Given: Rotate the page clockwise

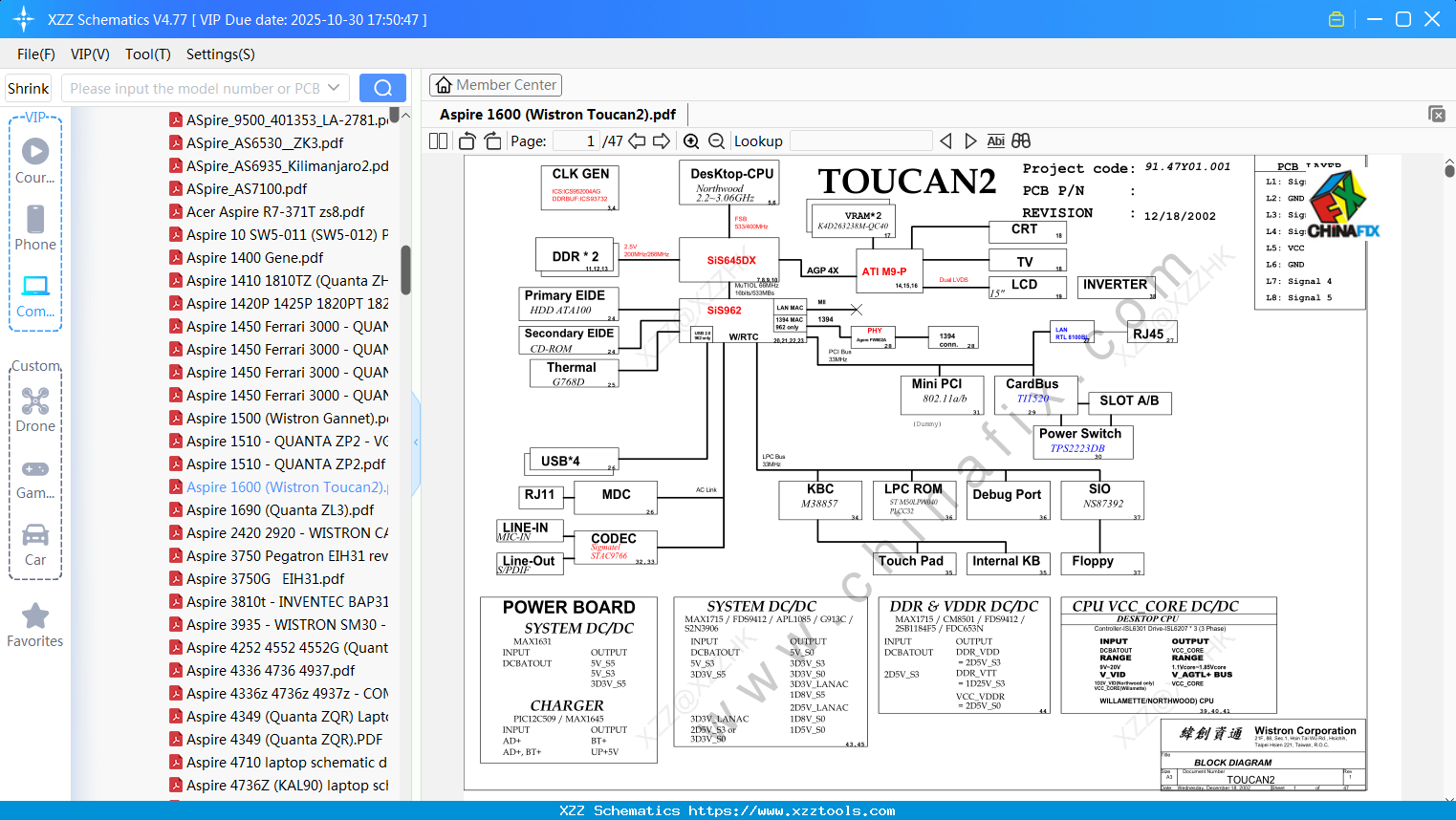Looking at the screenshot, I should pyautogui.click(x=492, y=140).
